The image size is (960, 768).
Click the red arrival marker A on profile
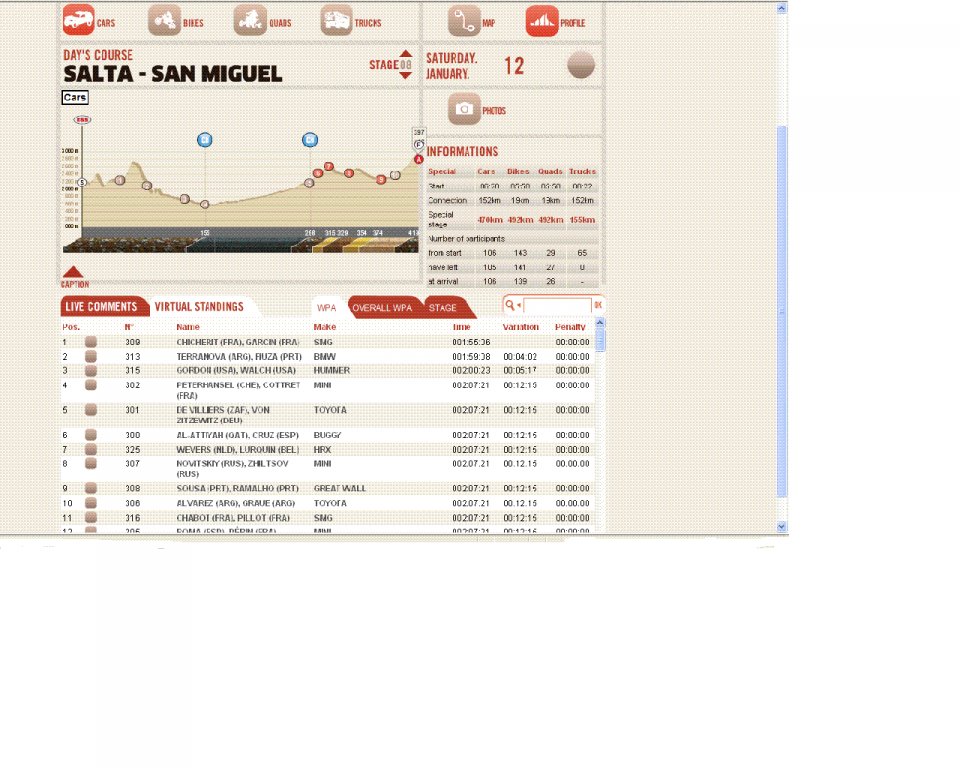(418, 159)
